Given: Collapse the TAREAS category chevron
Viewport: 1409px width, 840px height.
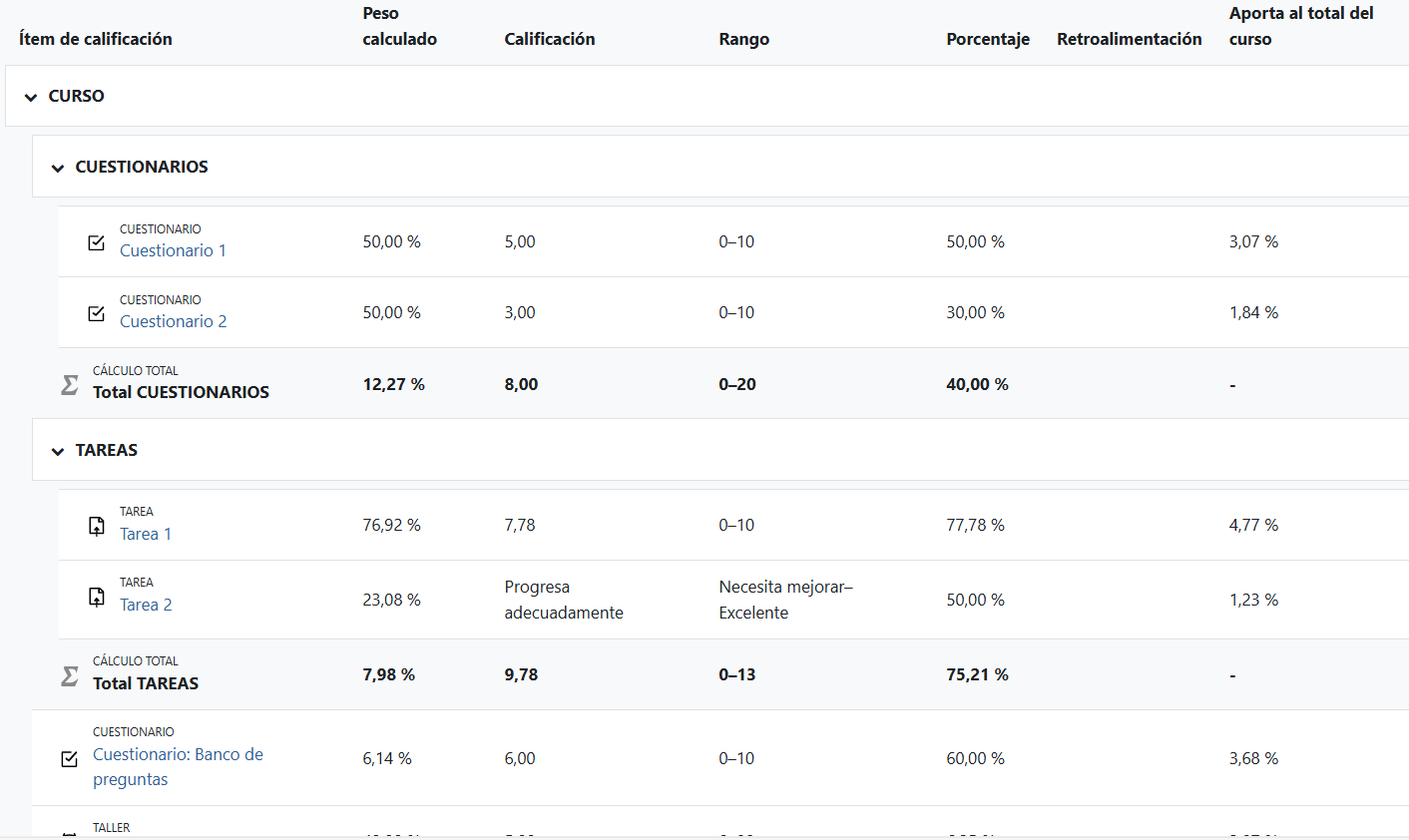Looking at the screenshot, I should click(58, 451).
